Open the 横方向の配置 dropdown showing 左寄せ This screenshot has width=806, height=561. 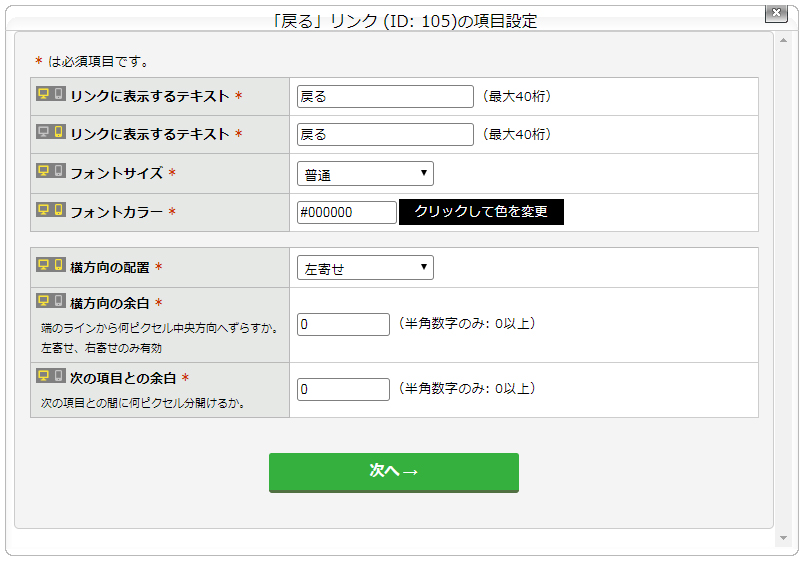365,268
